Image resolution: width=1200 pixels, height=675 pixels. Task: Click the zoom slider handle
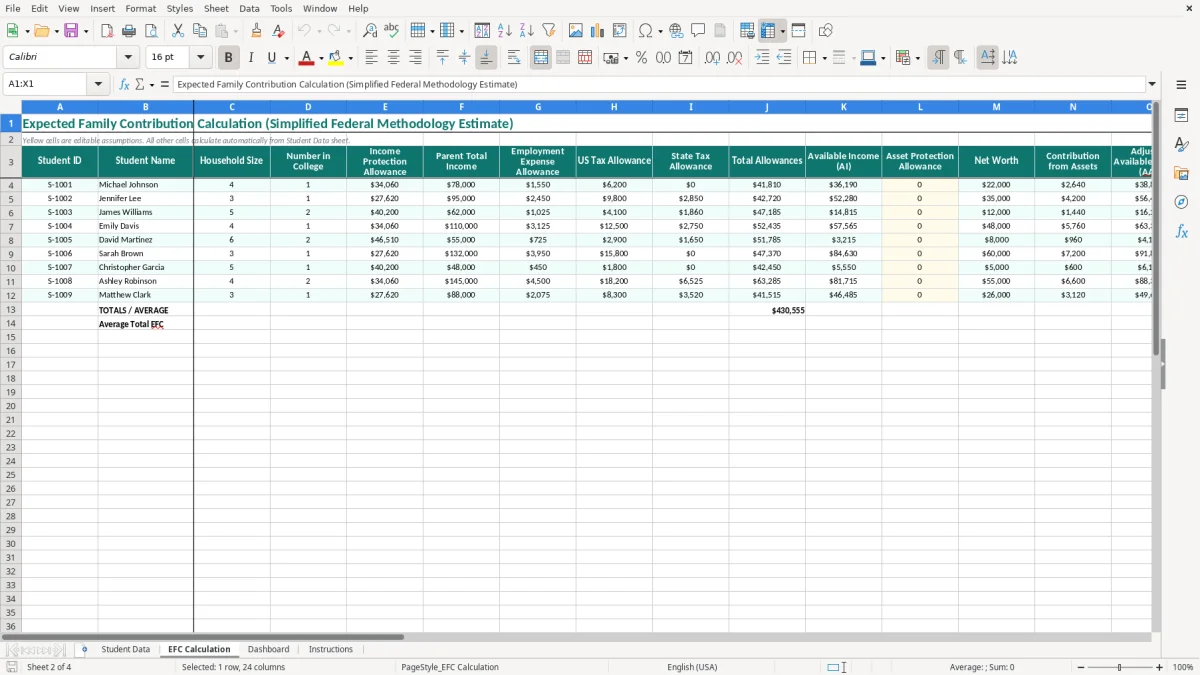[x=1119, y=667]
